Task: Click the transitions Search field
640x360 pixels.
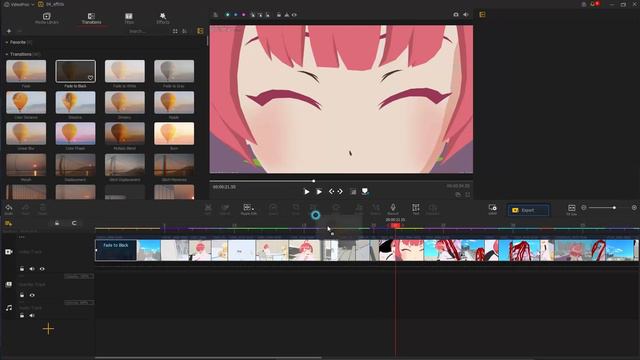Action: tap(137, 31)
